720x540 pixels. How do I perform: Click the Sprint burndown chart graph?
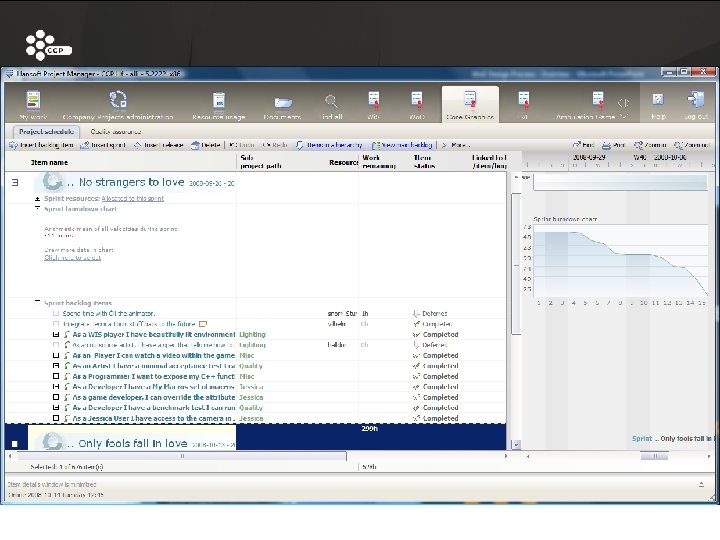[620, 261]
